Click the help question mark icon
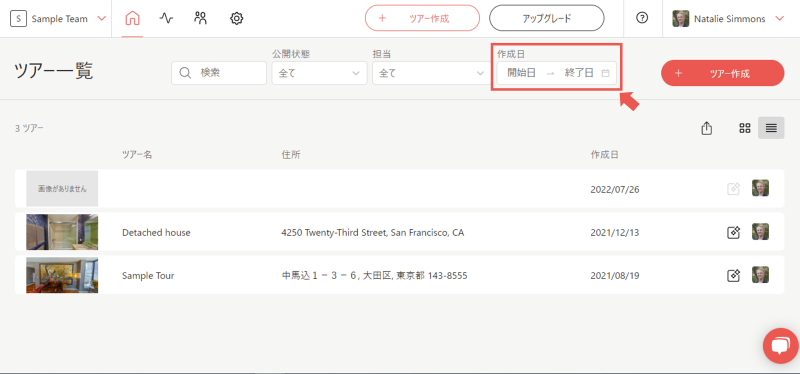Viewport: 800px width, 374px height. tap(642, 18)
